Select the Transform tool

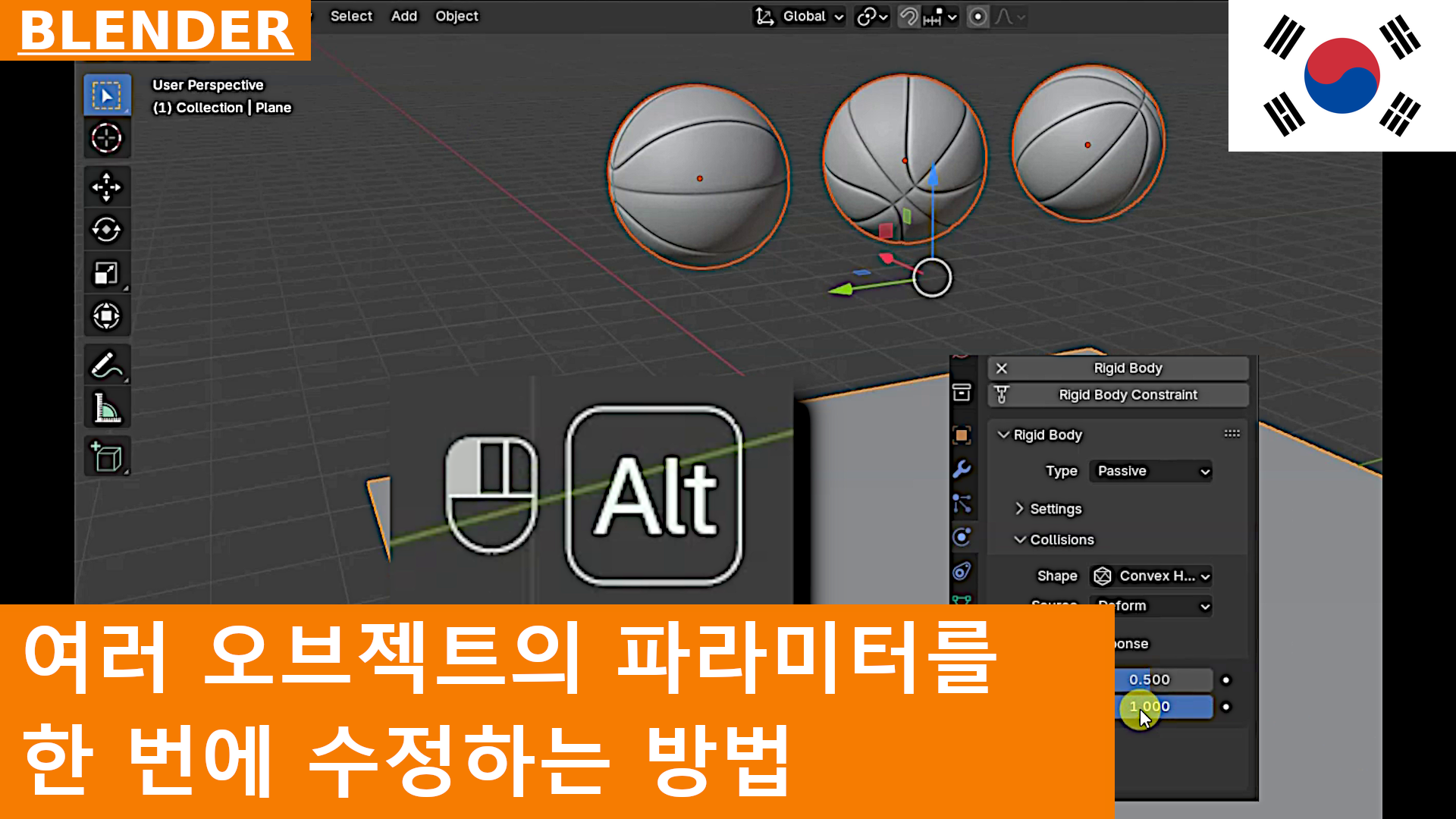coord(107,315)
